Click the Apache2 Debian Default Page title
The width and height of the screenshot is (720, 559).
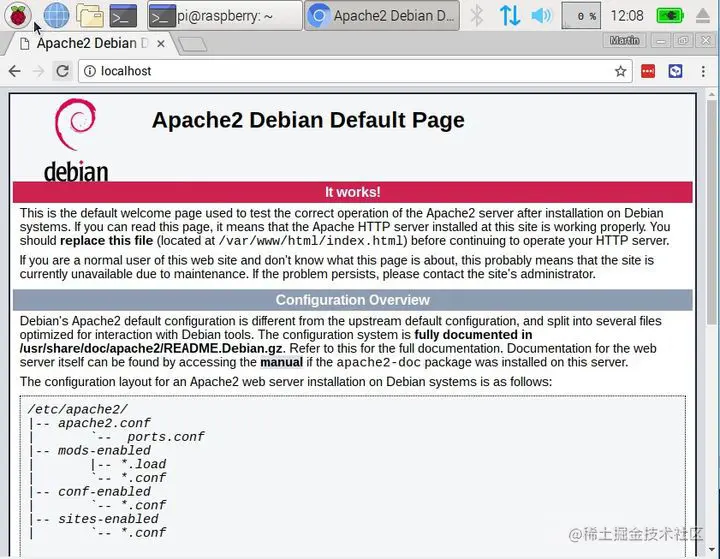308,120
